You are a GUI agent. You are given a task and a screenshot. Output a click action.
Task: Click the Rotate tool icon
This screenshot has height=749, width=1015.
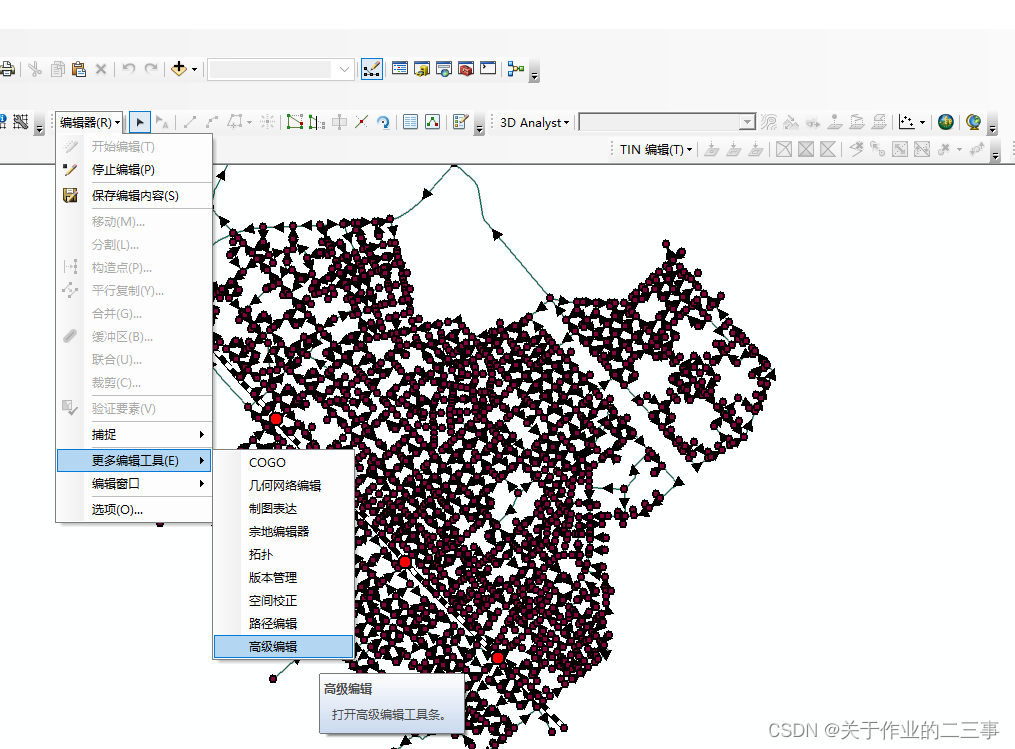(x=384, y=122)
